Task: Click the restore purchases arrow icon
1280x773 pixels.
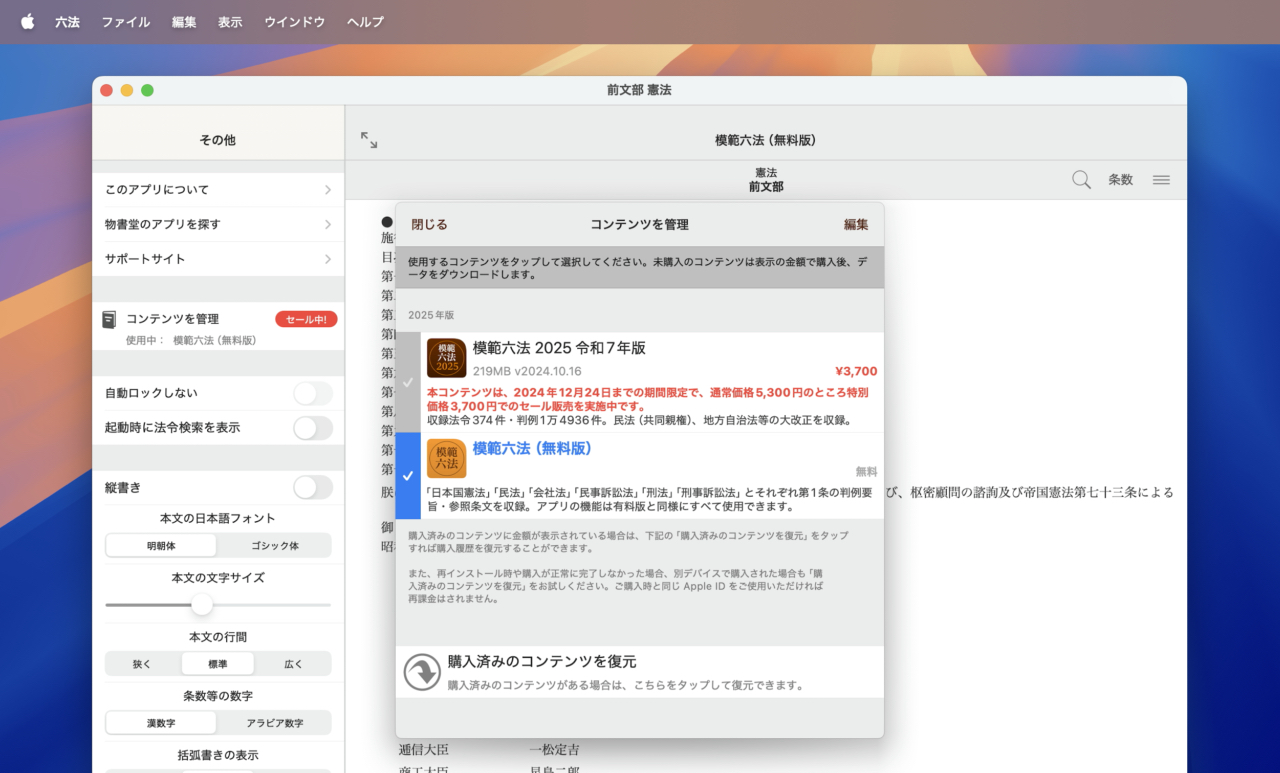Action: (422, 672)
